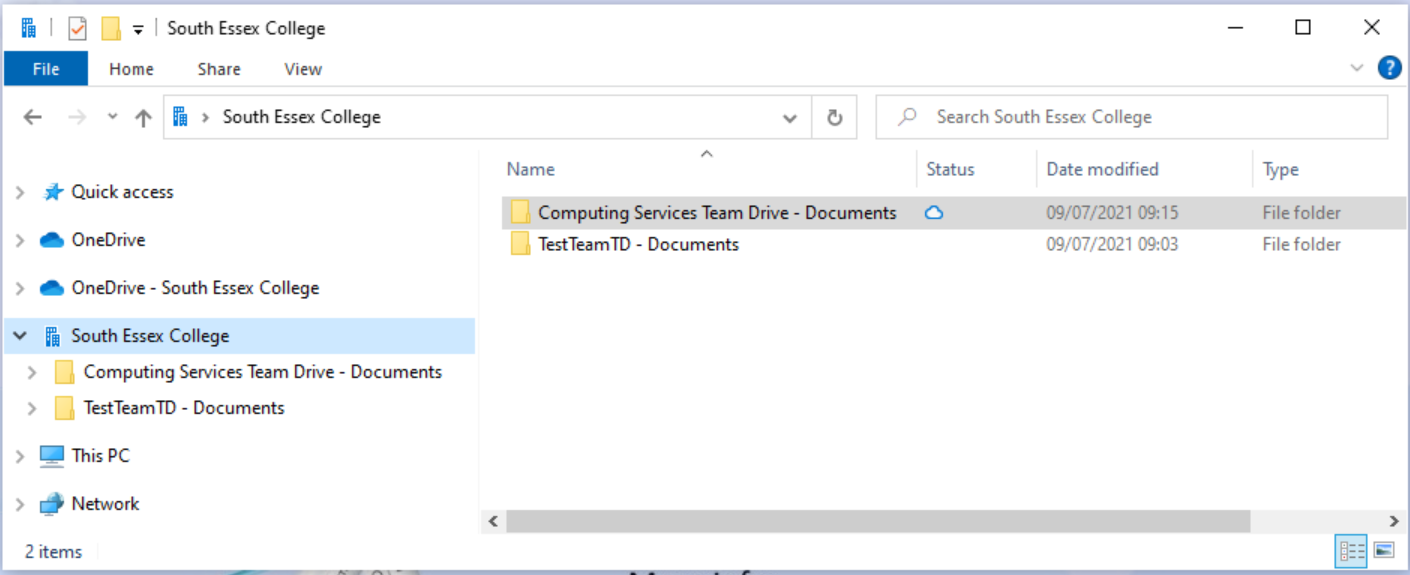1410x575 pixels.
Task: Click date 09/07/2021 09:15
Action: pyautogui.click(x=1112, y=212)
